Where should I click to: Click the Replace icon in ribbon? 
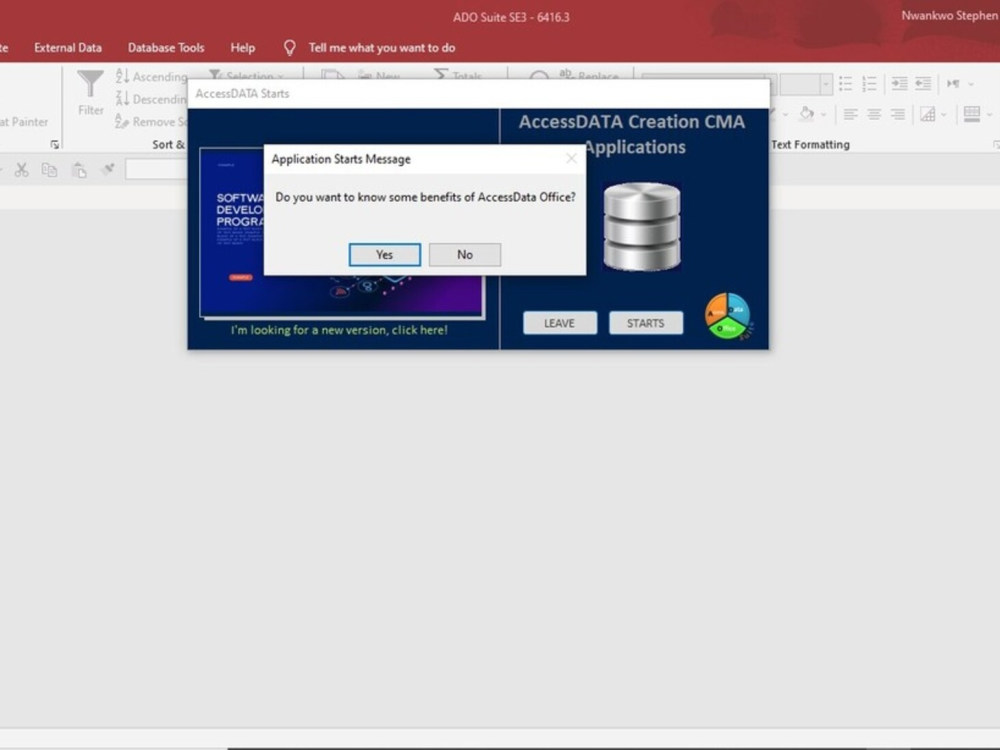[566, 74]
